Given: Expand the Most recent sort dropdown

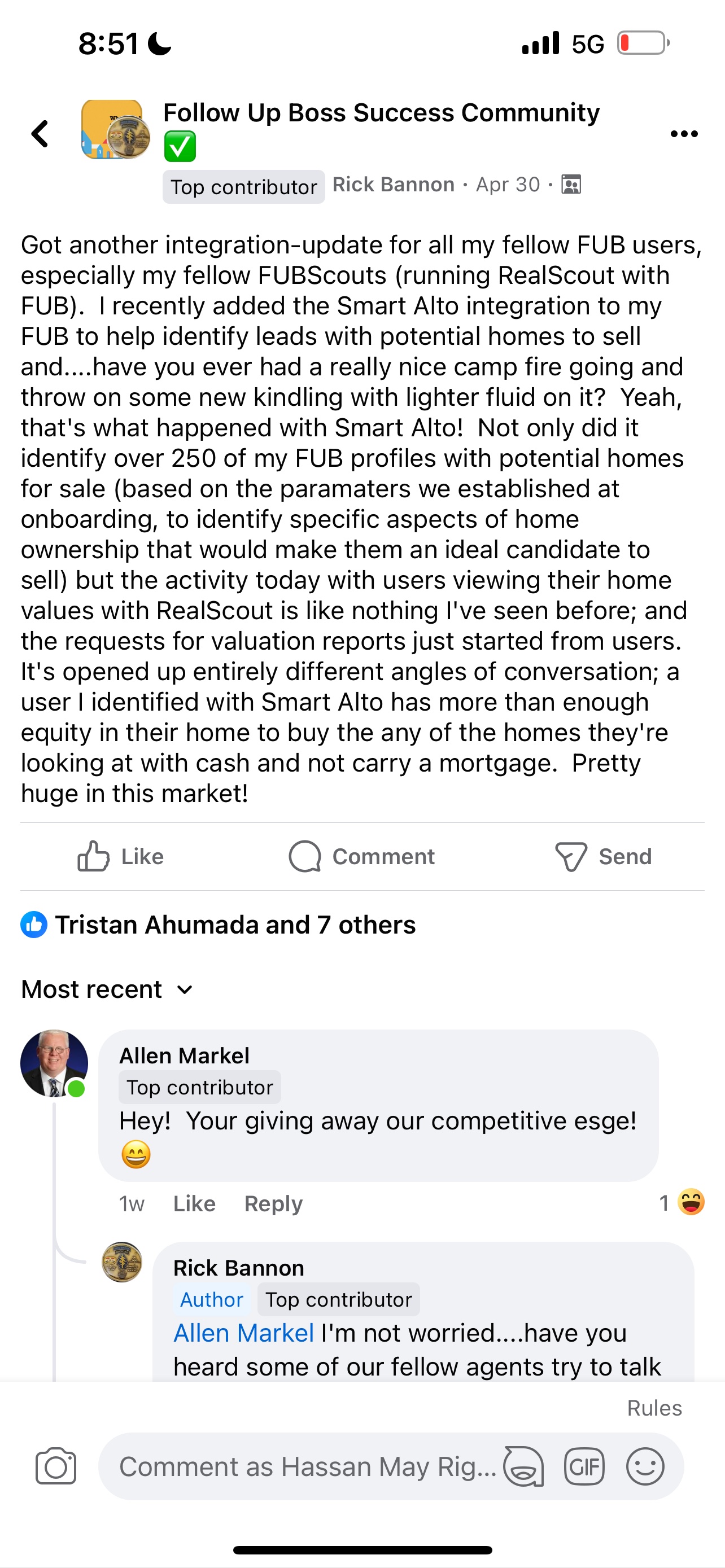Looking at the screenshot, I should pos(108,989).
